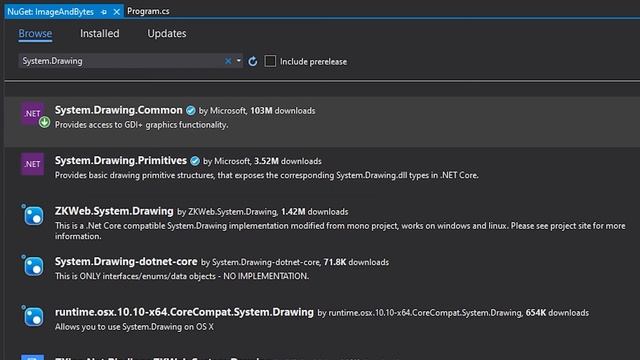Click "1.42M downloads" text for ZKWeb.System.Drawing
Screen dimensions: 640x360
315,212
